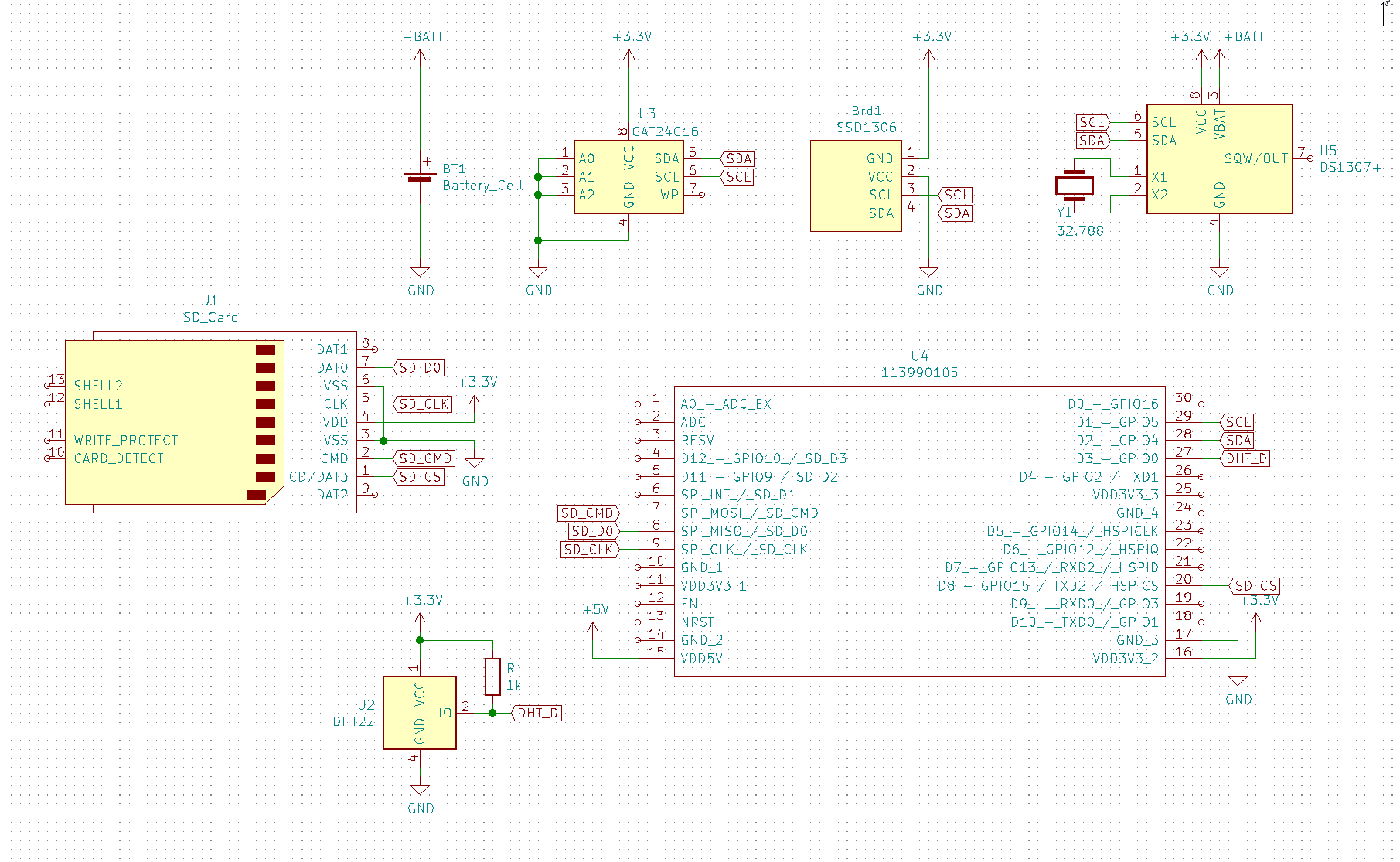Select the SDA label on Brd1 pin 4
This screenshot has height=862, width=1400.
tap(955, 213)
